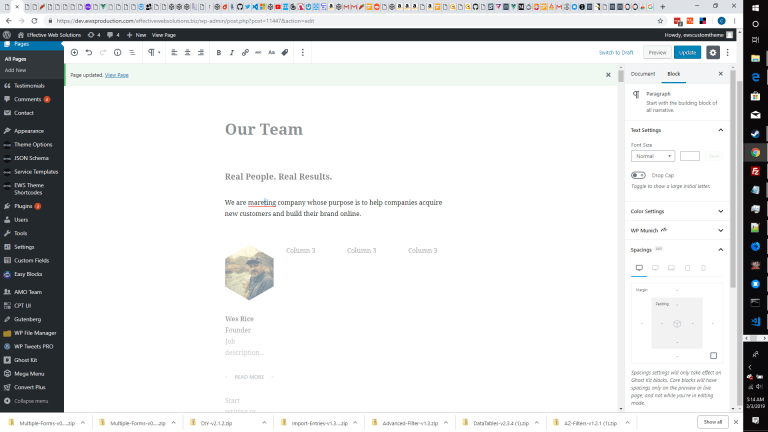Open options for DataTables-v2.3.4 download
The image size is (768, 432).
pos(537,423)
